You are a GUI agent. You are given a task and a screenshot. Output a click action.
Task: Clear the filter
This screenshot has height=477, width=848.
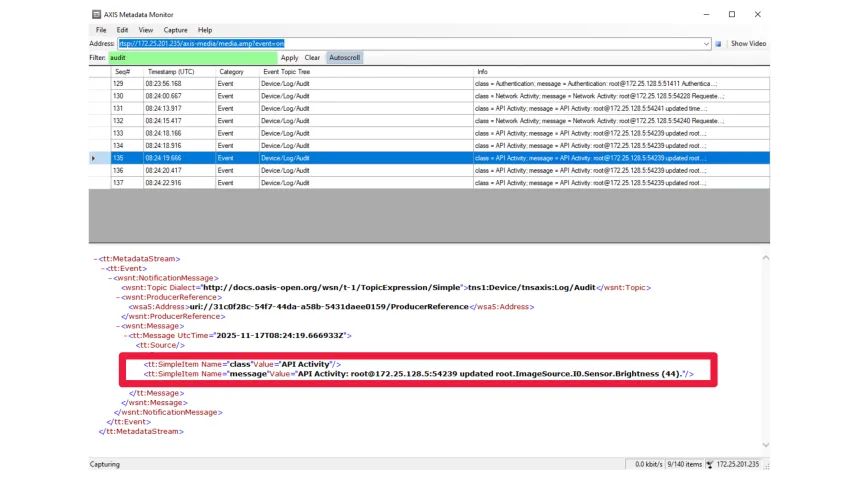coord(312,58)
